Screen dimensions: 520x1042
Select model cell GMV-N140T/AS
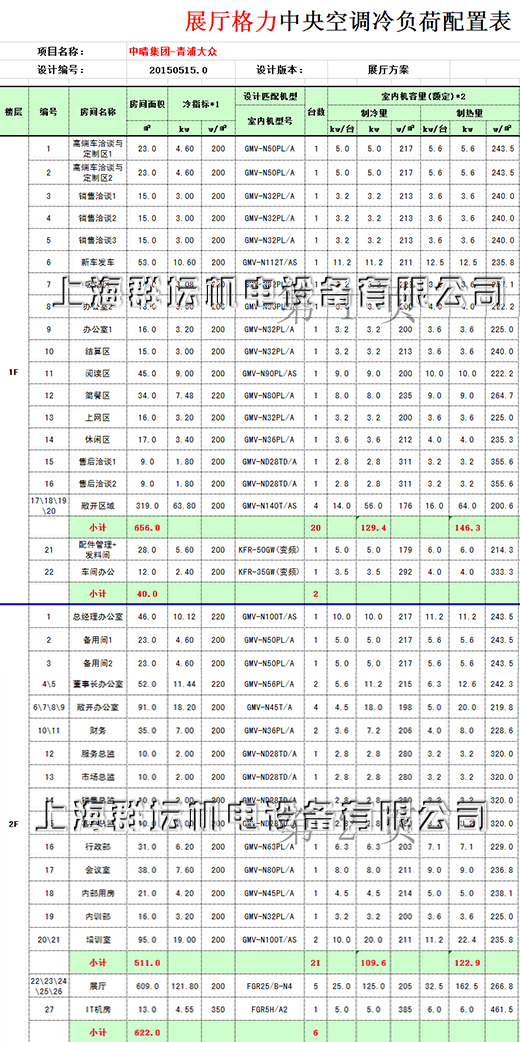tap(270, 505)
